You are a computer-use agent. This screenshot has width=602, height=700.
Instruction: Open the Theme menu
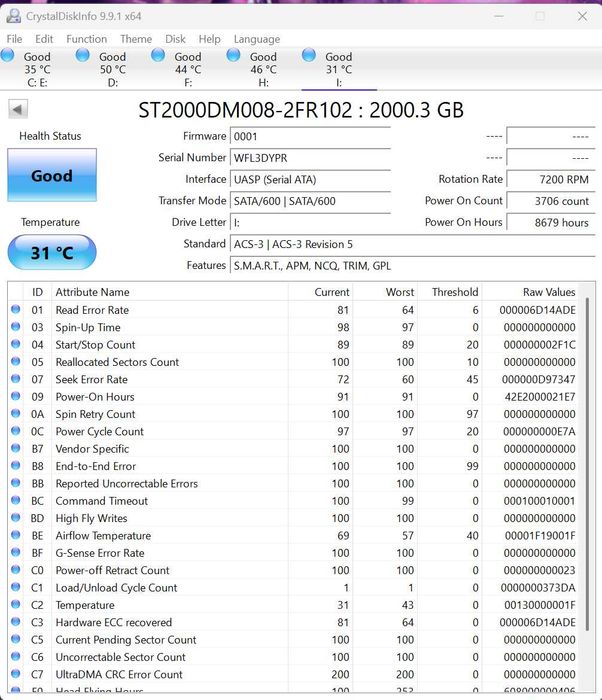click(x=136, y=39)
